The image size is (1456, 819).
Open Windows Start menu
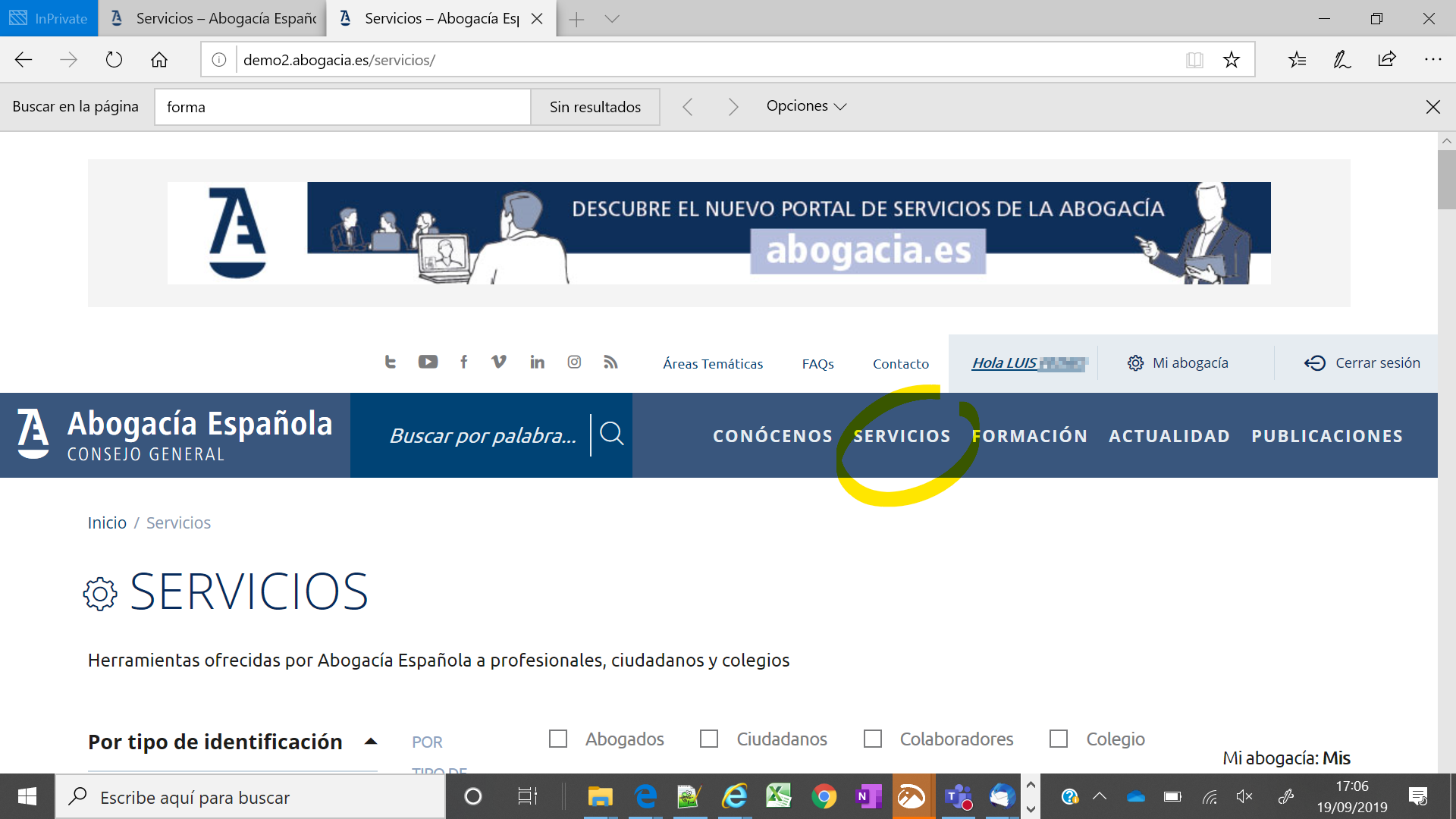click(27, 796)
